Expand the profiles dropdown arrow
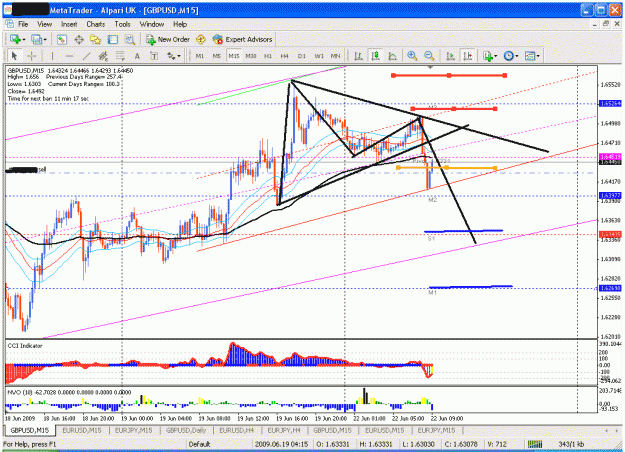 [x=45, y=40]
